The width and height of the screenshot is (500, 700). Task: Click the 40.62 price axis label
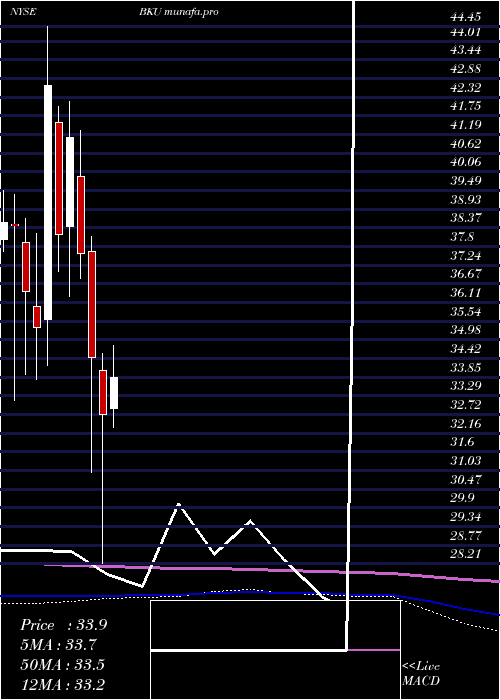click(x=466, y=143)
